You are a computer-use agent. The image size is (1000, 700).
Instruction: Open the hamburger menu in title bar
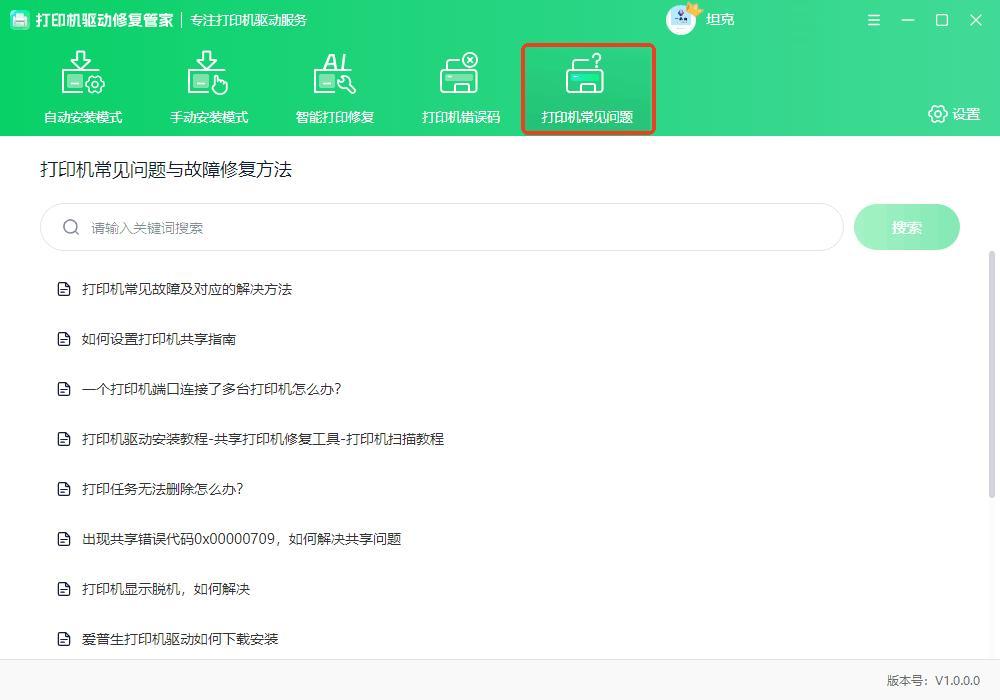[874, 20]
